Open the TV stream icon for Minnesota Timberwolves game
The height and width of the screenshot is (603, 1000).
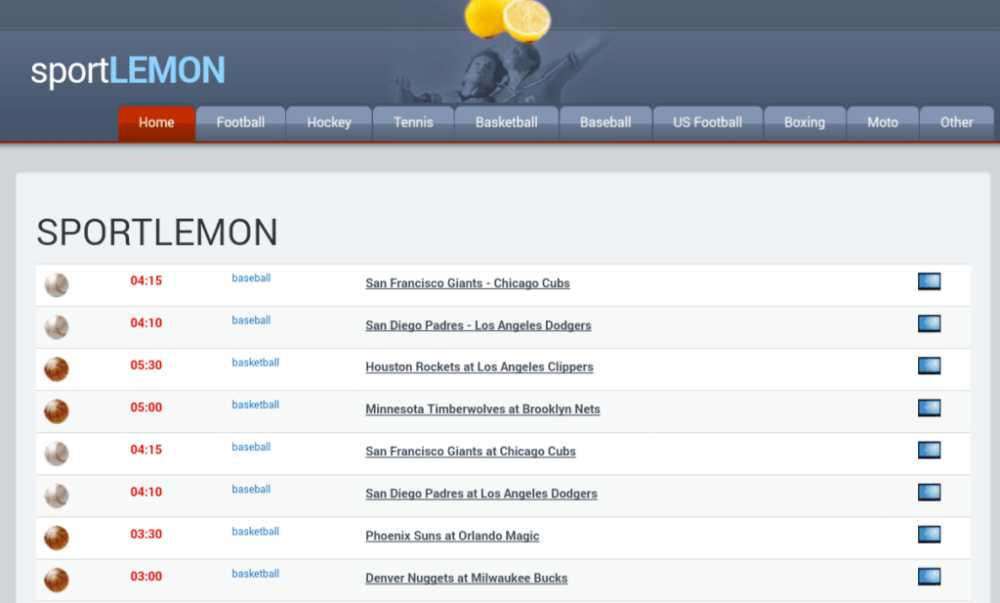(x=929, y=407)
